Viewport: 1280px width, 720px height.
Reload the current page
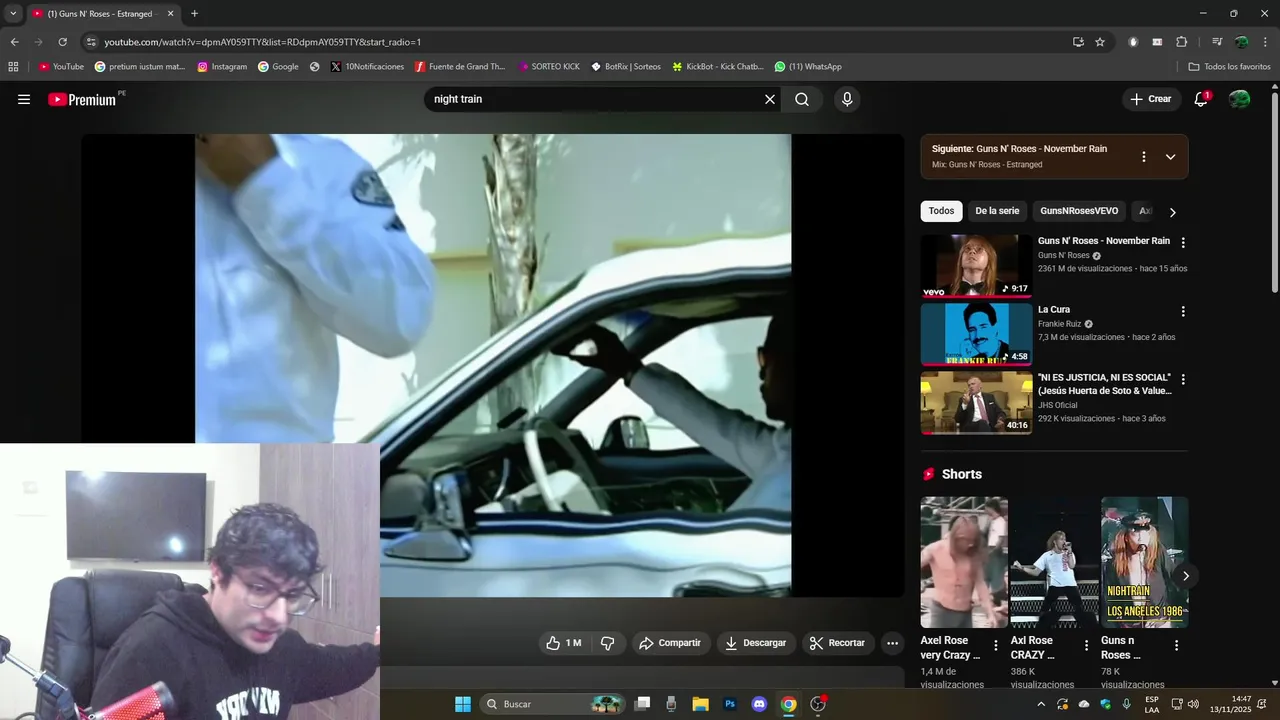tap(62, 42)
